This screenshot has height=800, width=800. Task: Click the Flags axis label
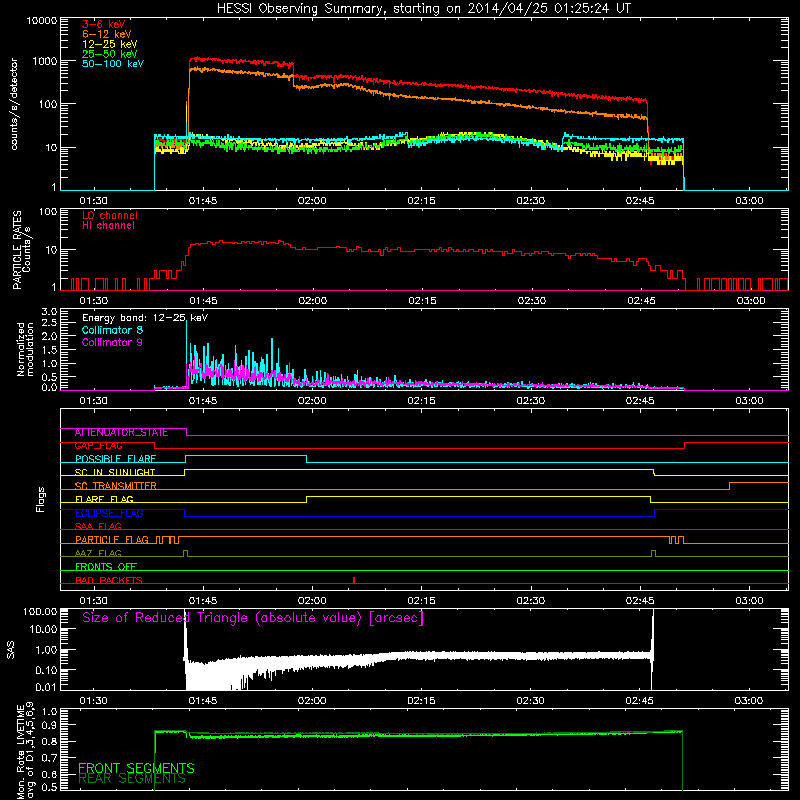41,499
